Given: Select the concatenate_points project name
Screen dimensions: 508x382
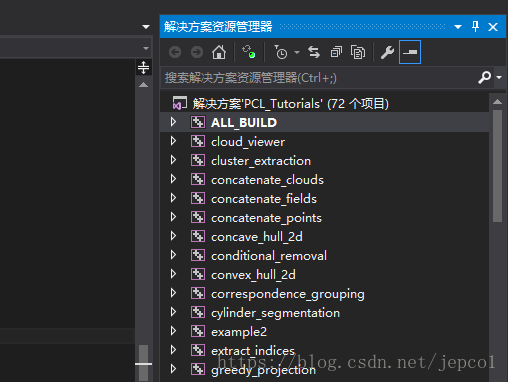Looking at the screenshot, I should coord(266,218).
